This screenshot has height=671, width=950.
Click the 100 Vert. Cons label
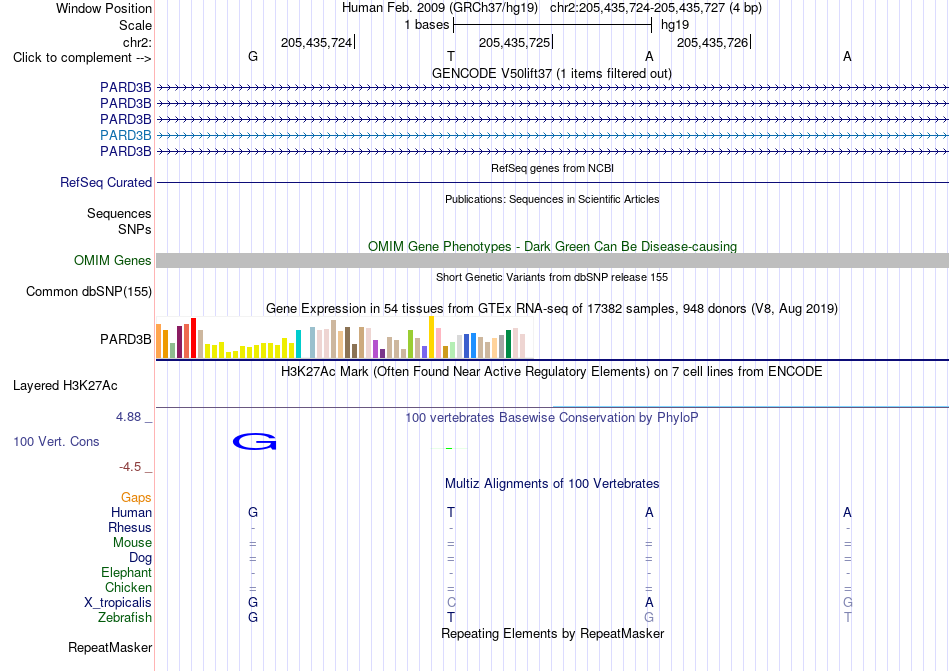56,441
